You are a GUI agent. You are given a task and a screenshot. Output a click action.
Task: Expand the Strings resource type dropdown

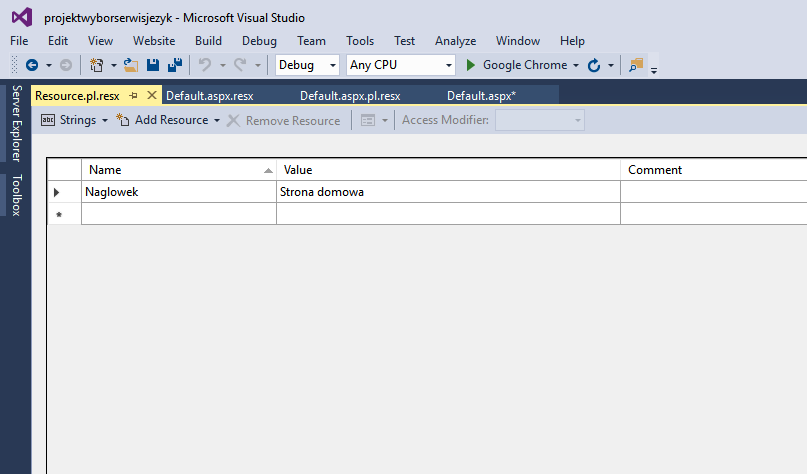[104, 120]
